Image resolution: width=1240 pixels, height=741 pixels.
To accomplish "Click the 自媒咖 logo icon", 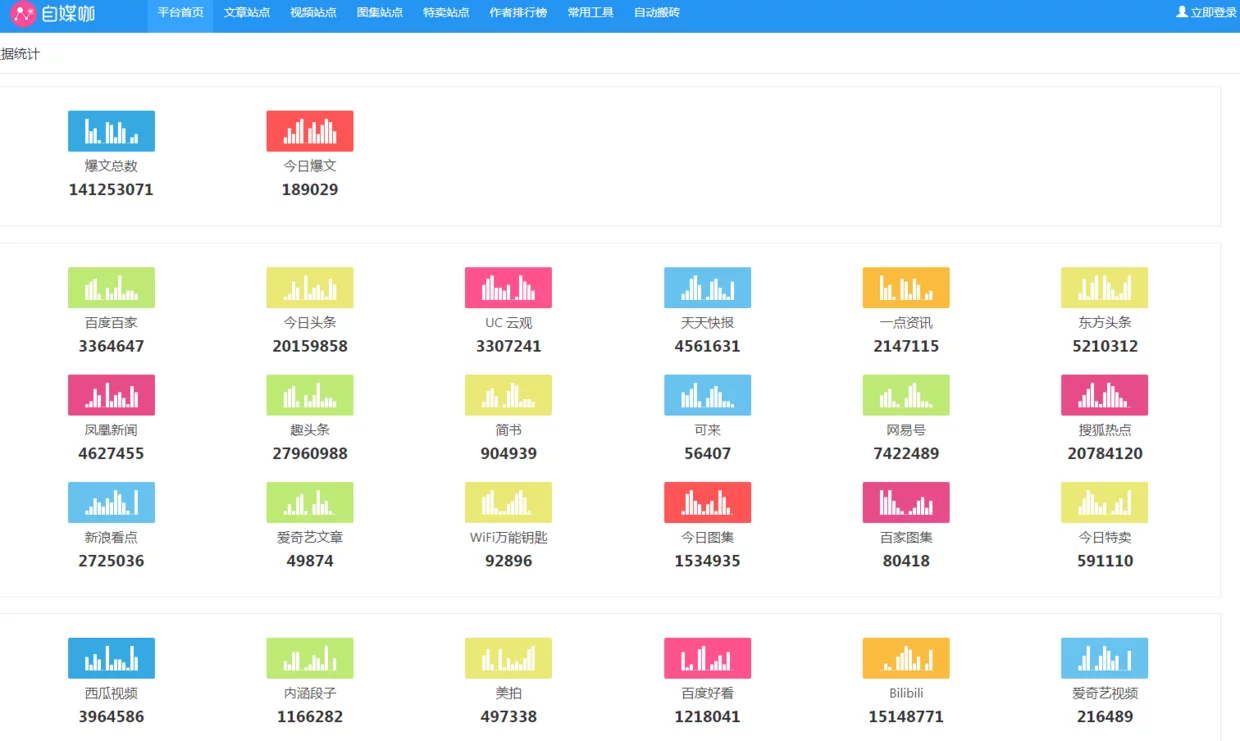I will point(23,14).
